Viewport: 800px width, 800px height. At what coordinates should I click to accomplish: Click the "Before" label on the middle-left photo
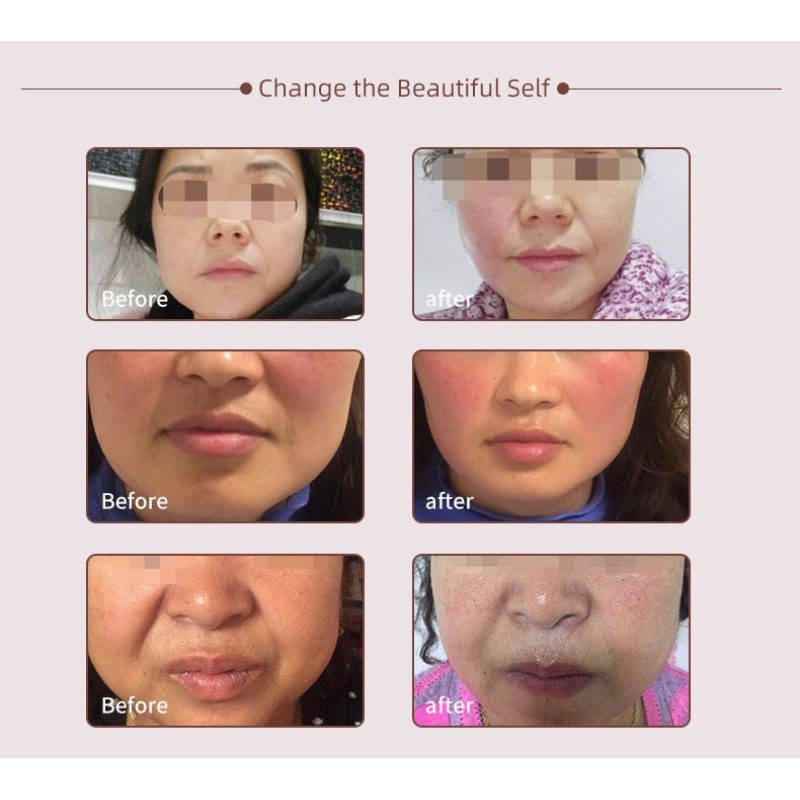point(135,502)
